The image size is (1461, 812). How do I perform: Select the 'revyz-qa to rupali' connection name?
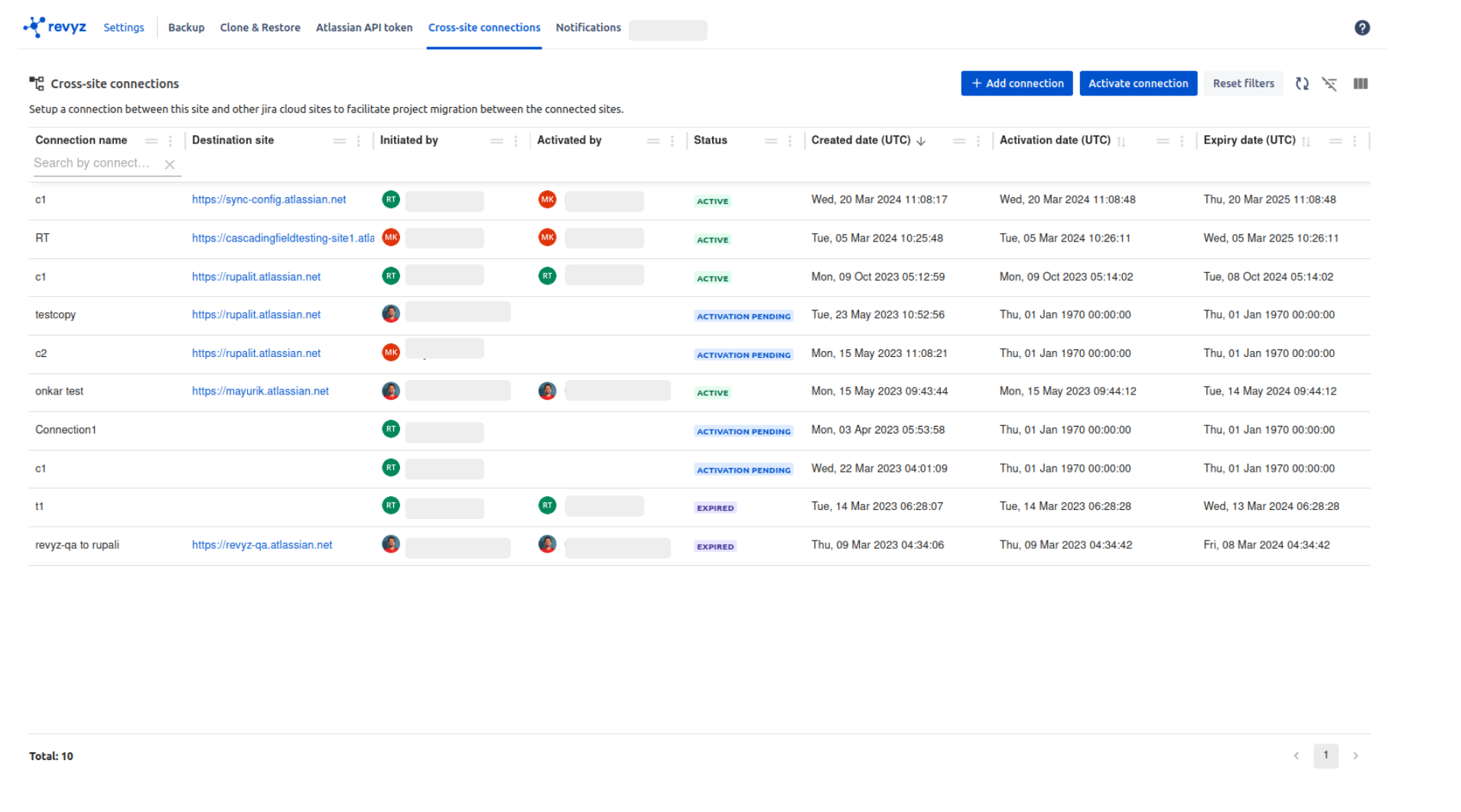coord(77,545)
